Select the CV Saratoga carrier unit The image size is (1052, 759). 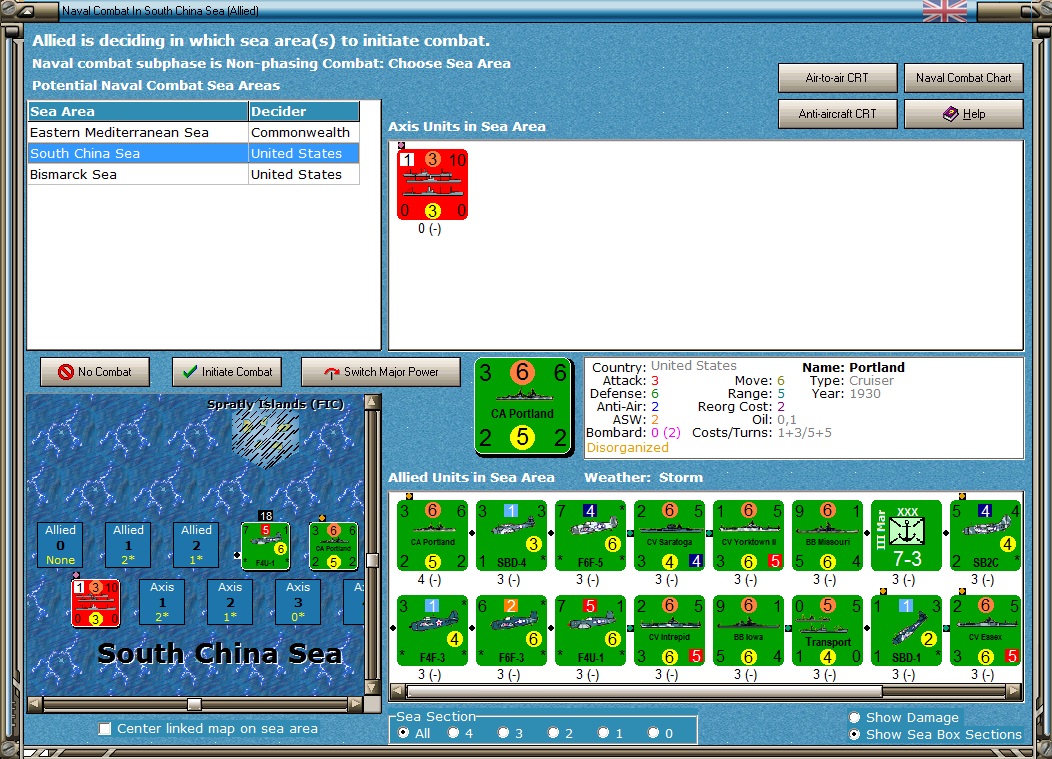click(x=669, y=536)
